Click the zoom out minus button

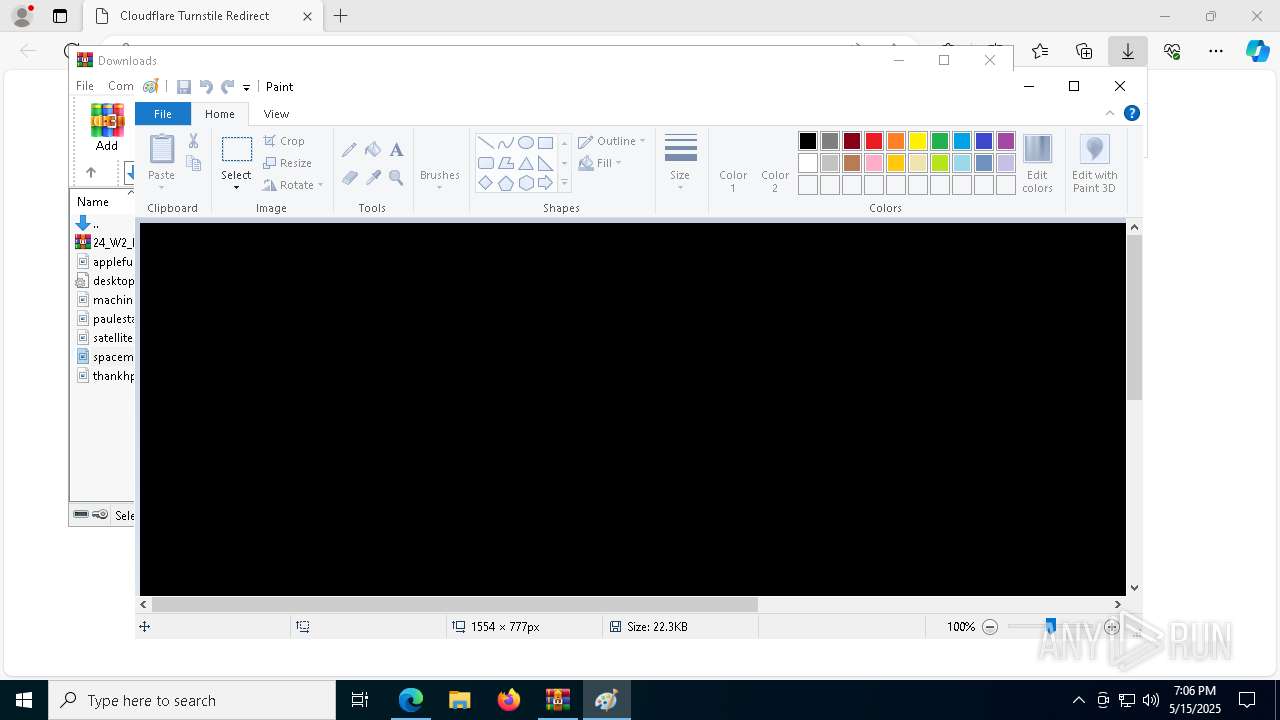point(990,627)
